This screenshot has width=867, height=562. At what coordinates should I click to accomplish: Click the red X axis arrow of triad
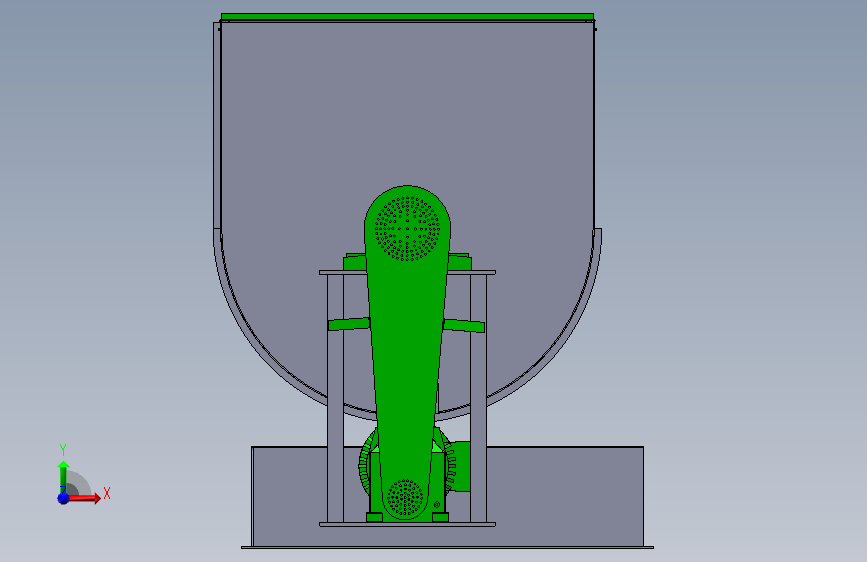click(84, 498)
